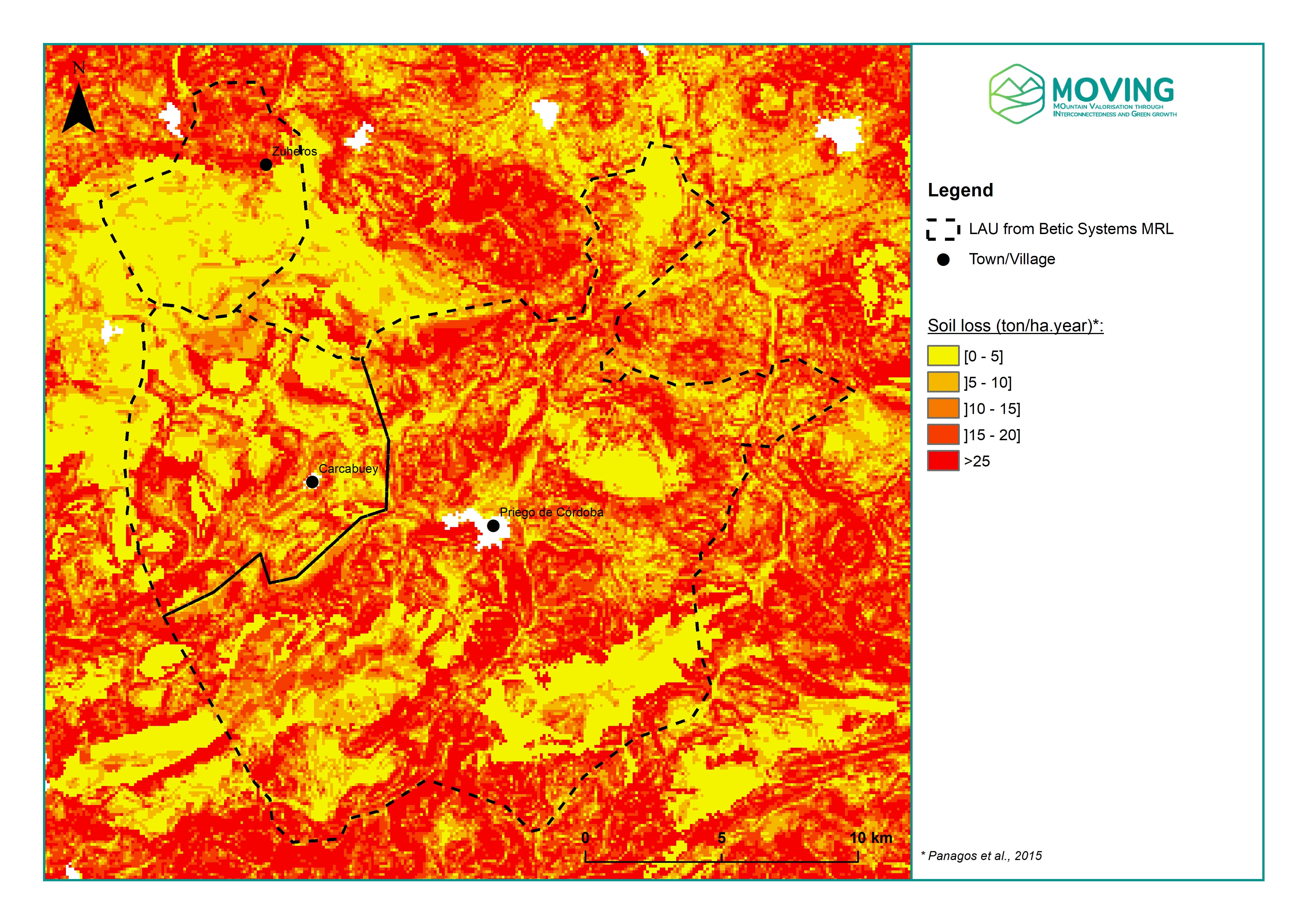Click the Zuheros town dot marker
Image resolution: width=1307 pixels, height=924 pixels.
click(x=266, y=165)
